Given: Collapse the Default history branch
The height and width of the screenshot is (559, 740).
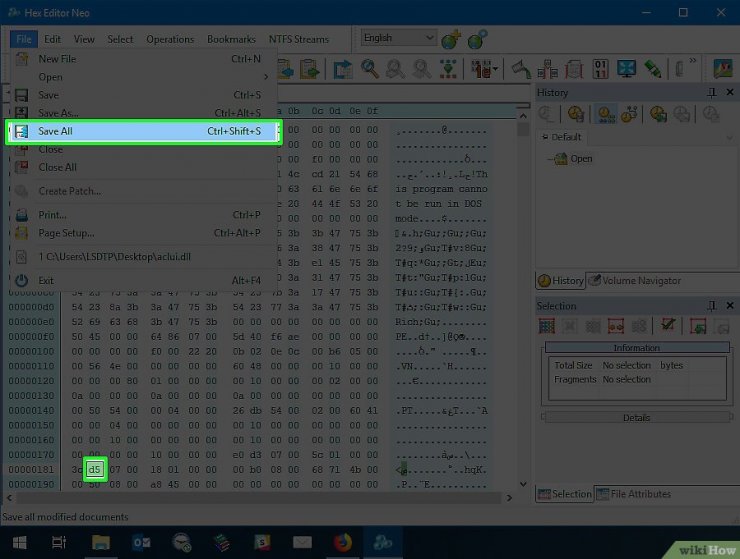Looking at the screenshot, I should pyautogui.click(x=545, y=137).
